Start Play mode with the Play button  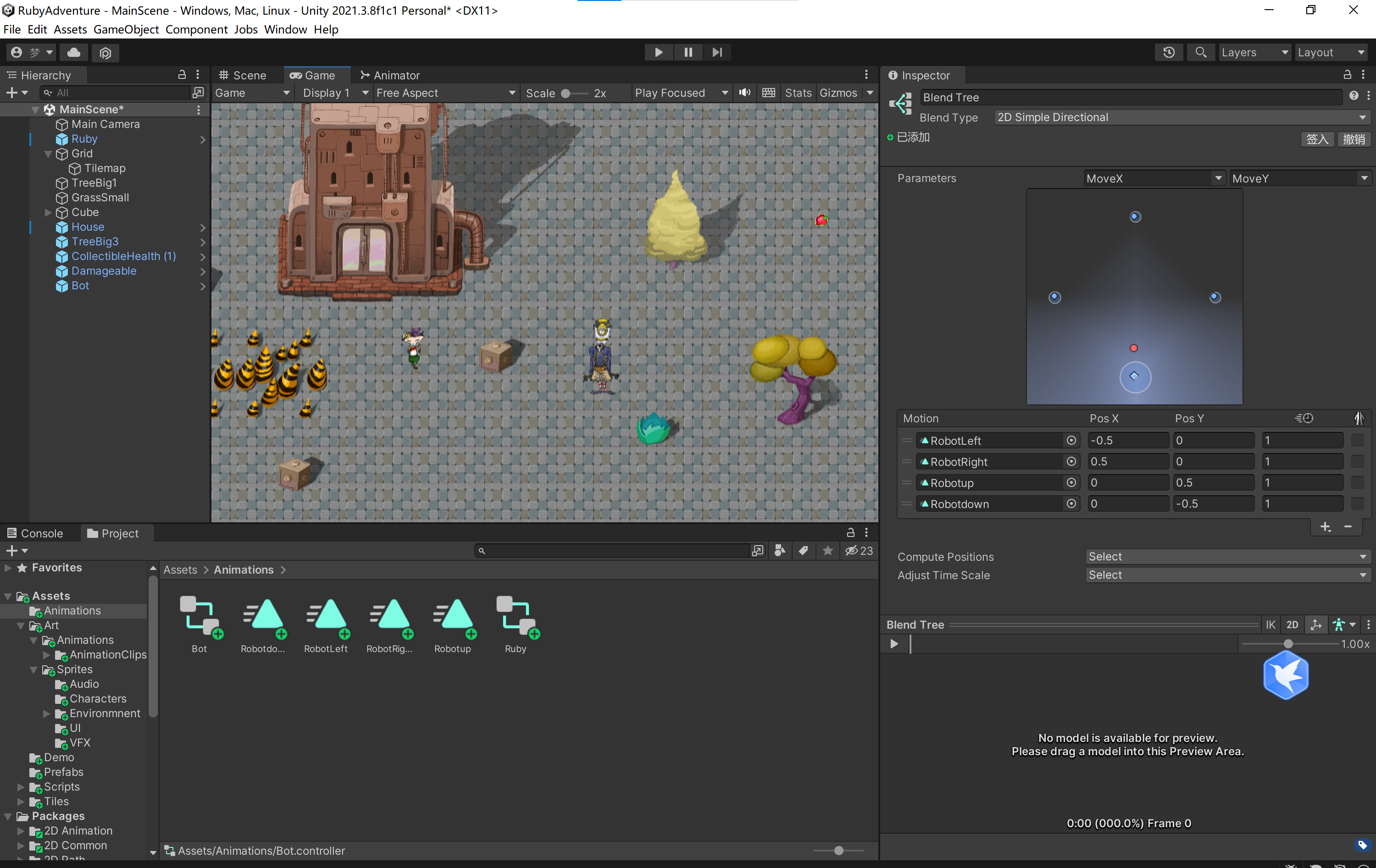point(658,53)
